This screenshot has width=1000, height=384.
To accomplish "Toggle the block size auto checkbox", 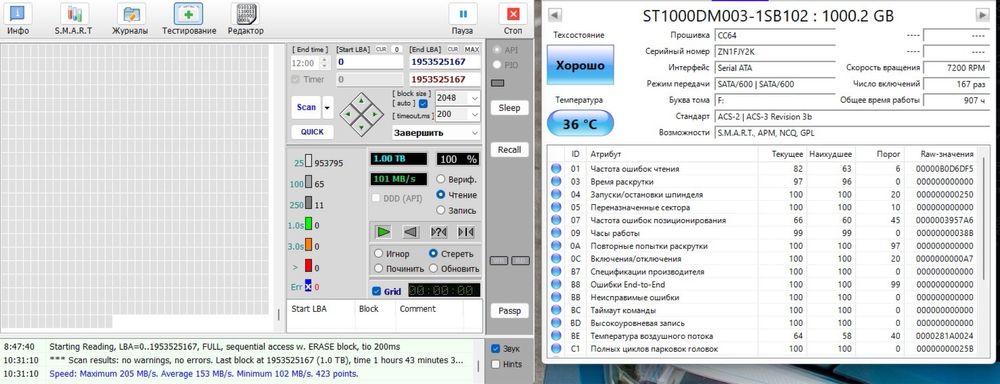I will coord(423,103).
